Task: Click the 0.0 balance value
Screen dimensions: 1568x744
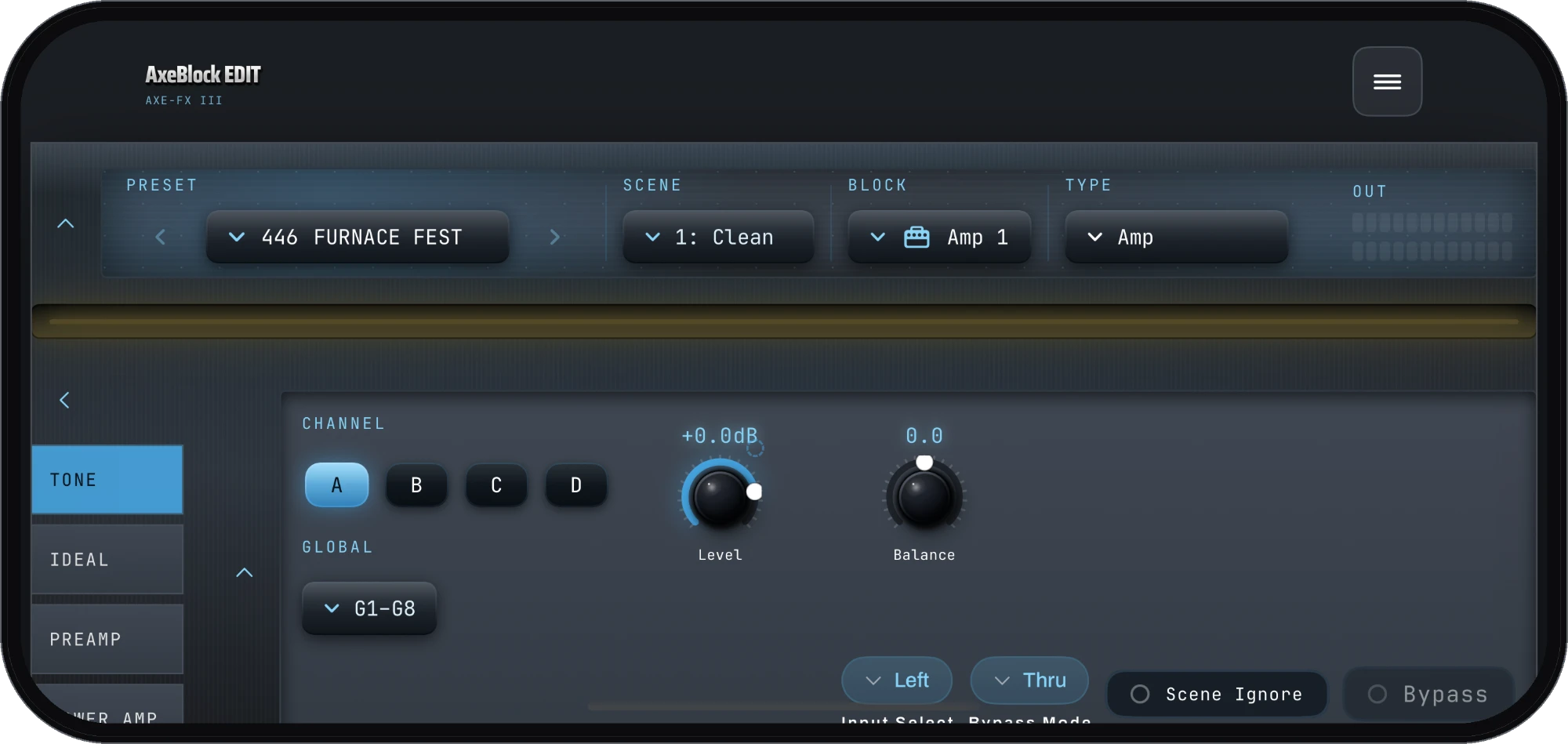Action: 924,436
